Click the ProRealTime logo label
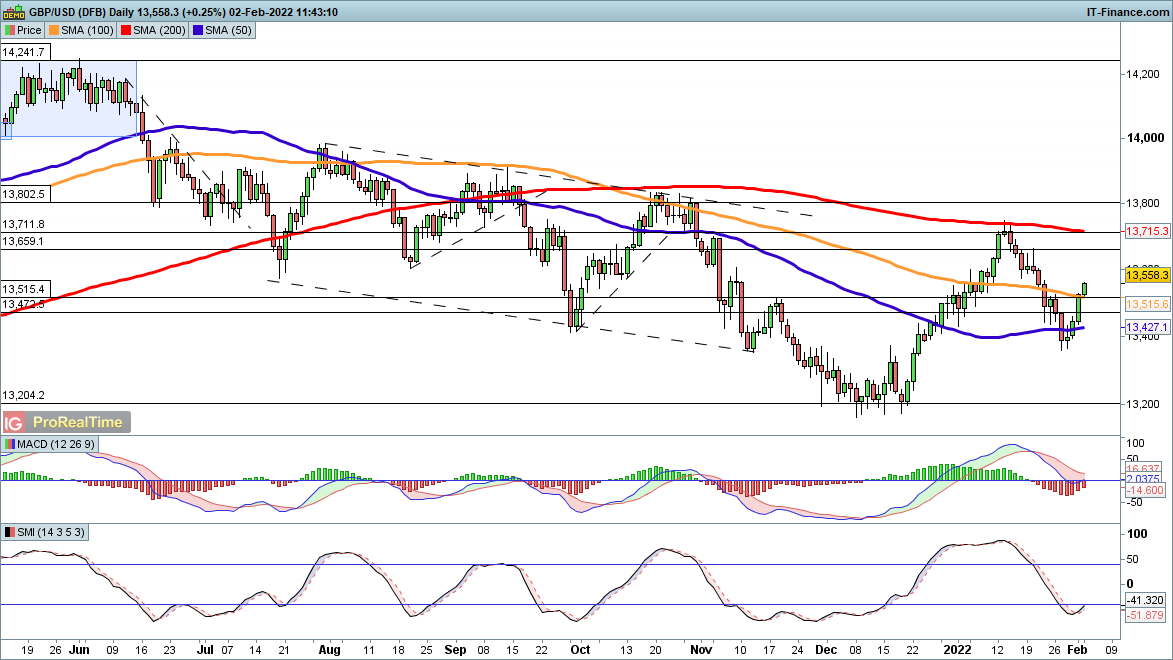The width and height of the screenshot is (1173, 660). pos(78,423)
